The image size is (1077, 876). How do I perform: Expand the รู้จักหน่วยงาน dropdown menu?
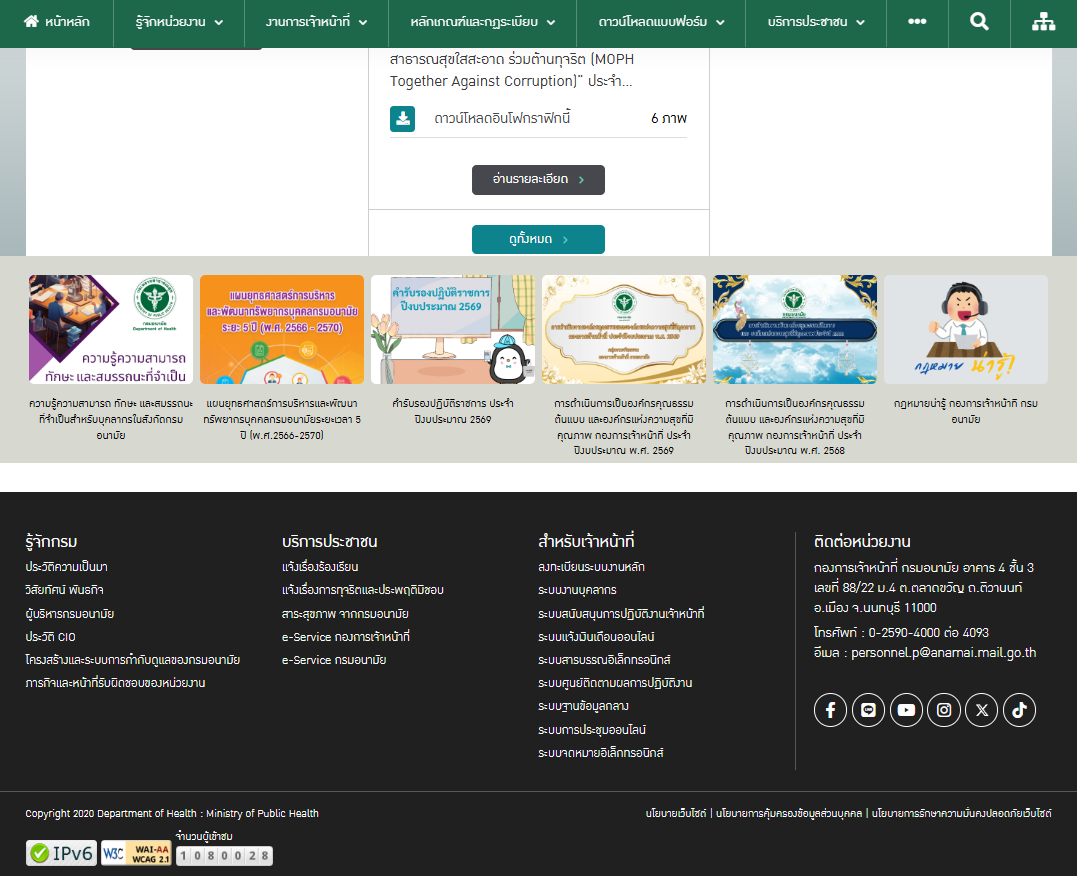point(178,22)
